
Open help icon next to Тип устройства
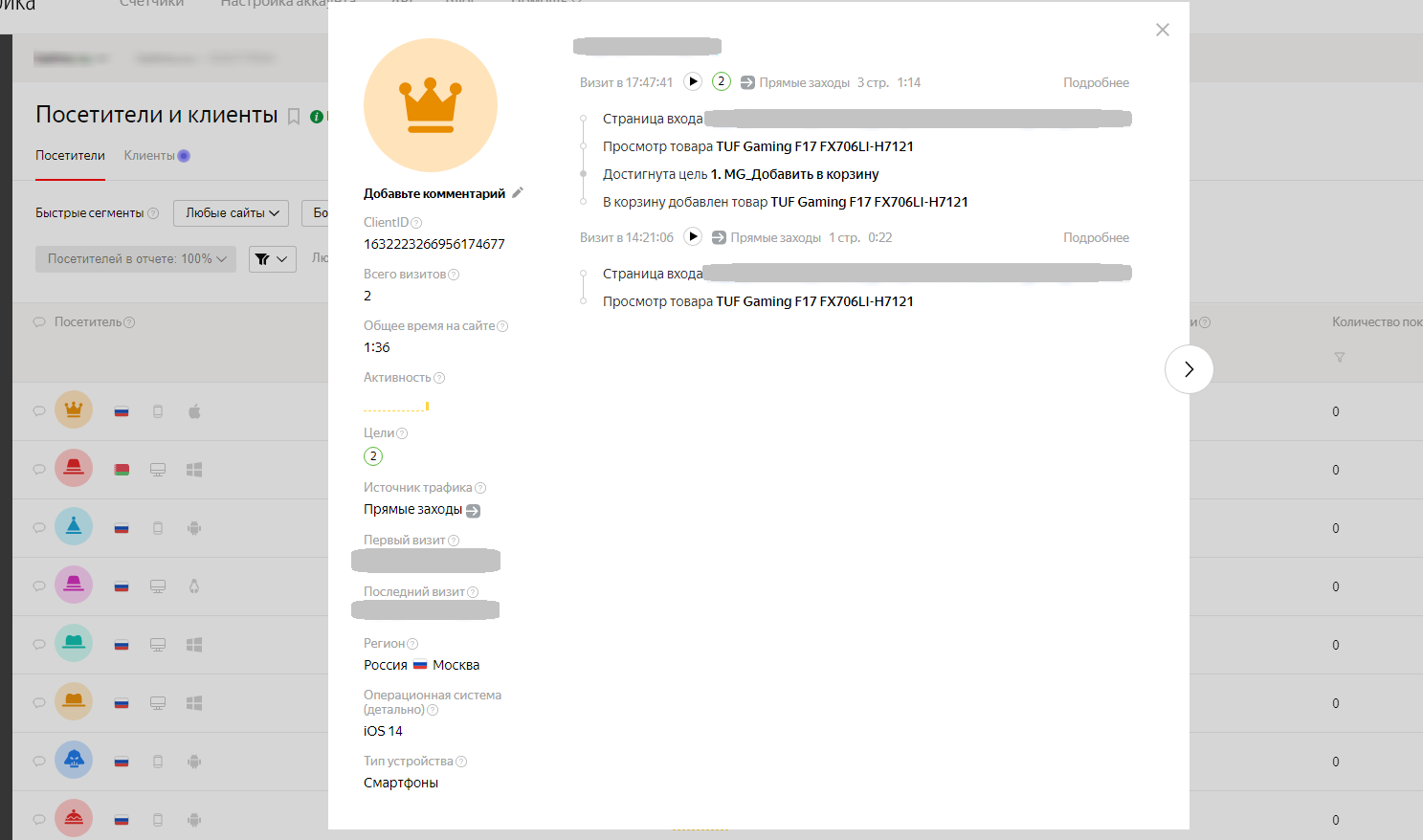461,762
